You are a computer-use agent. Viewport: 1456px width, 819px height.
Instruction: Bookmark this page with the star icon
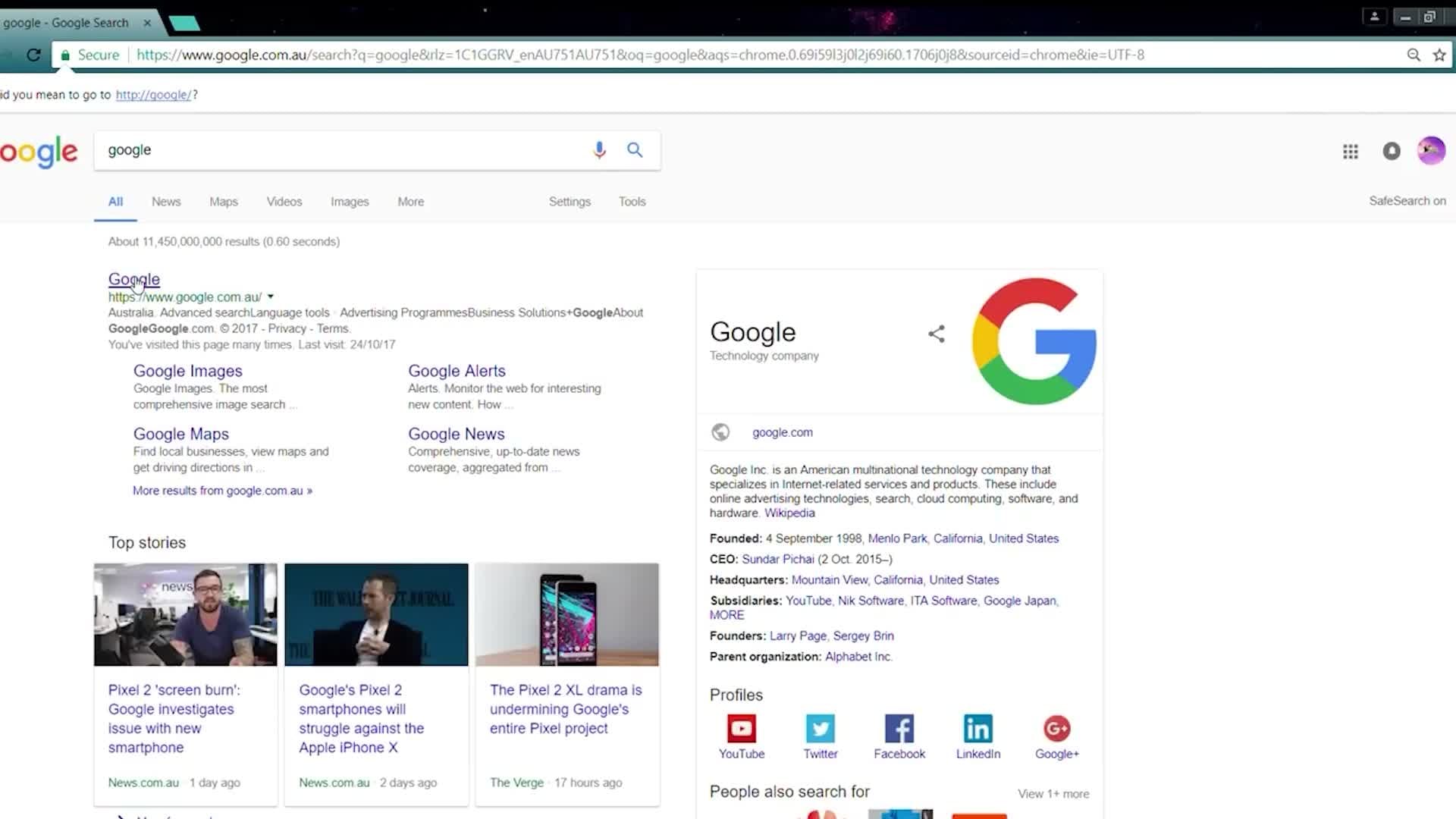pos(1439,55)
